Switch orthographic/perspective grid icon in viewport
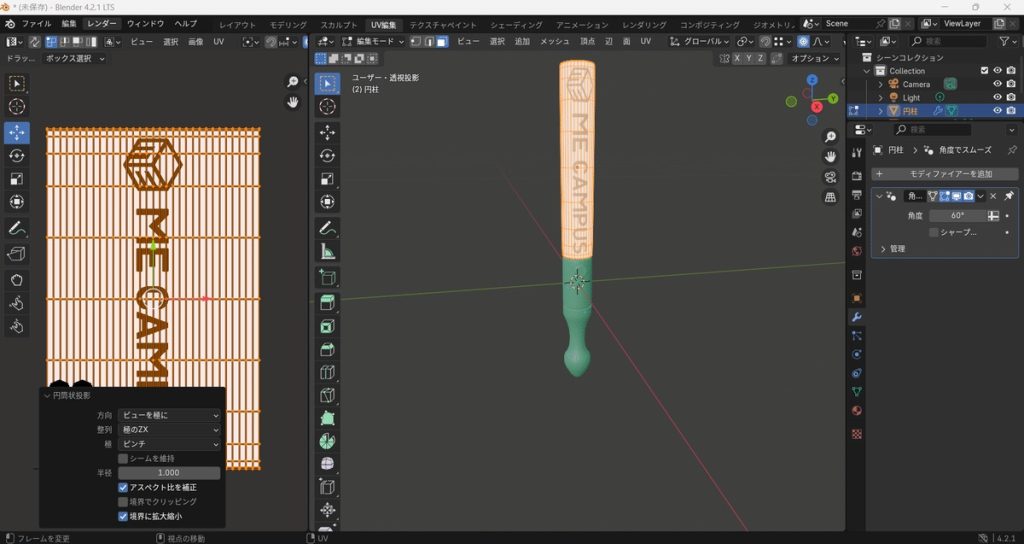This screenshot has height=544, width=1024. coord(830,197)
